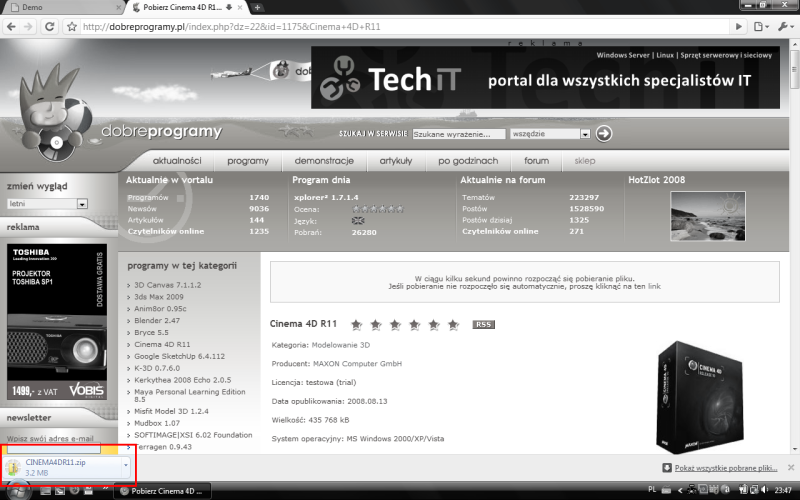Click the dobreprogramy mascot logo
The height and width of the screenshot is (500, 800).
pyautogui.click(x=56, y=112)
